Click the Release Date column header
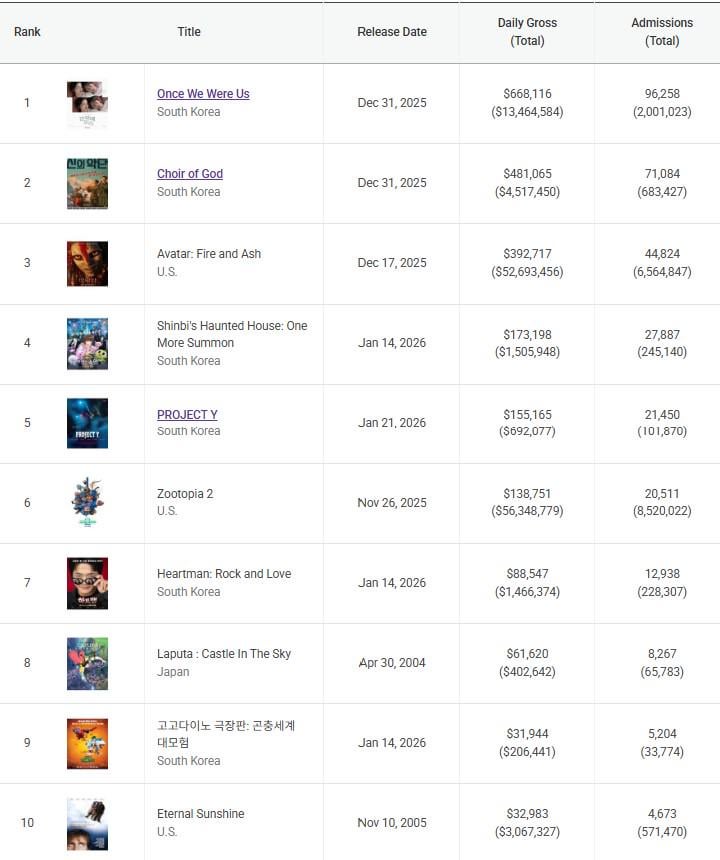720x860 pixels. [x=392, y=32]
